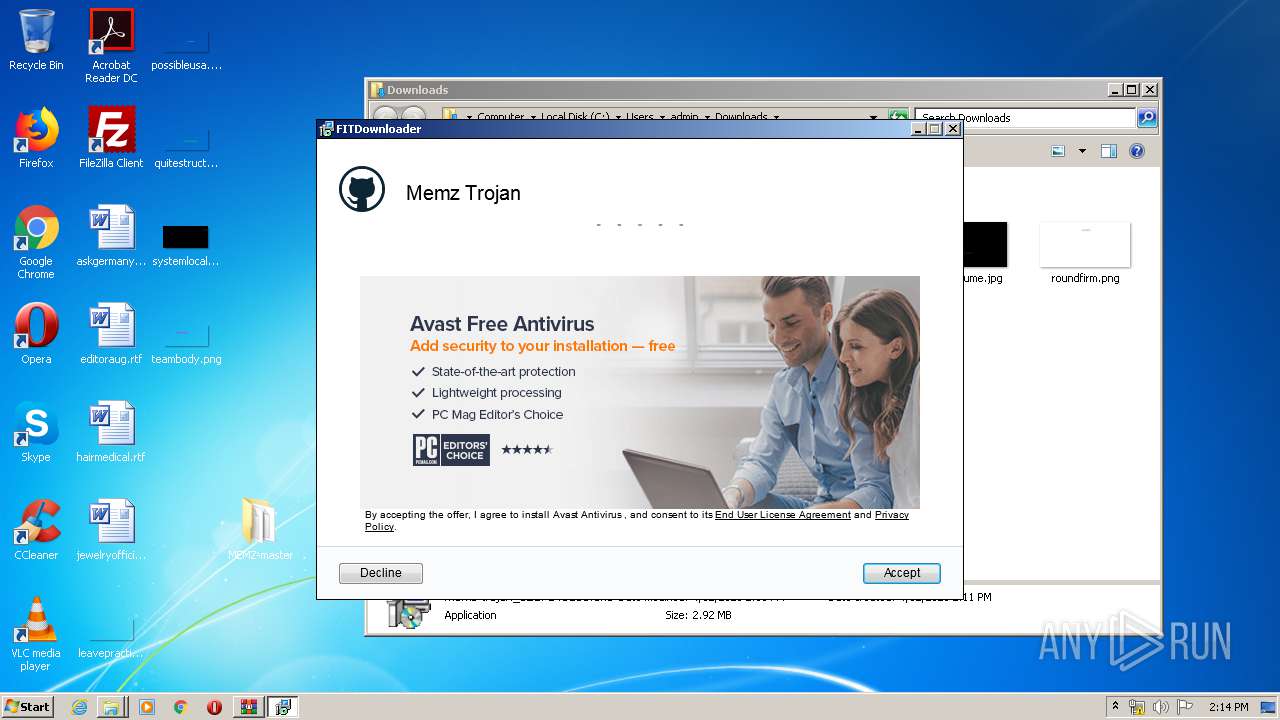Viewport: 1280px width, 720px height.
Task: Select the quitestruct desktop file
Action: pos(186,144)
